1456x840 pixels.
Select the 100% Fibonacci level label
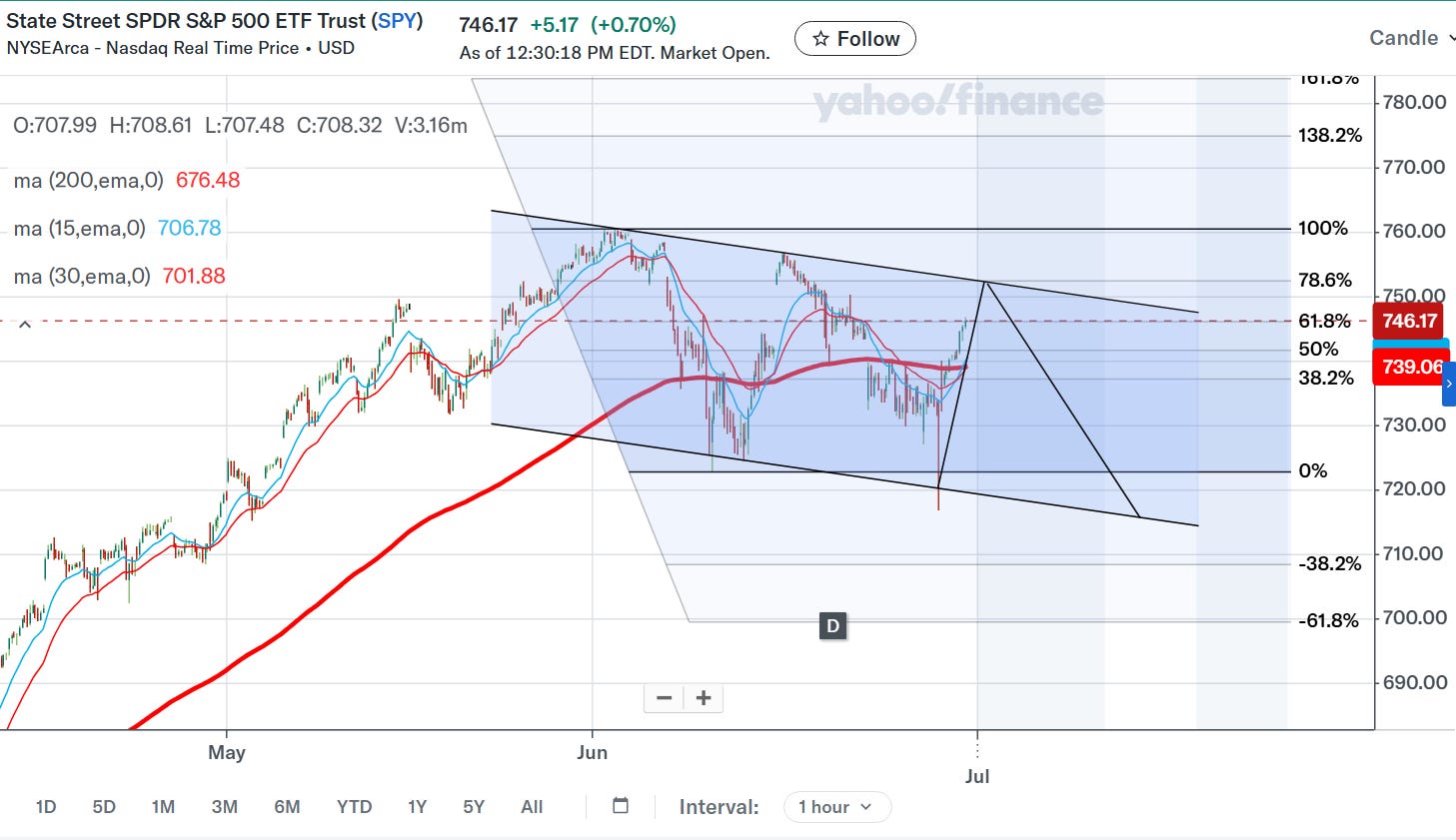tap(1322, 229)
